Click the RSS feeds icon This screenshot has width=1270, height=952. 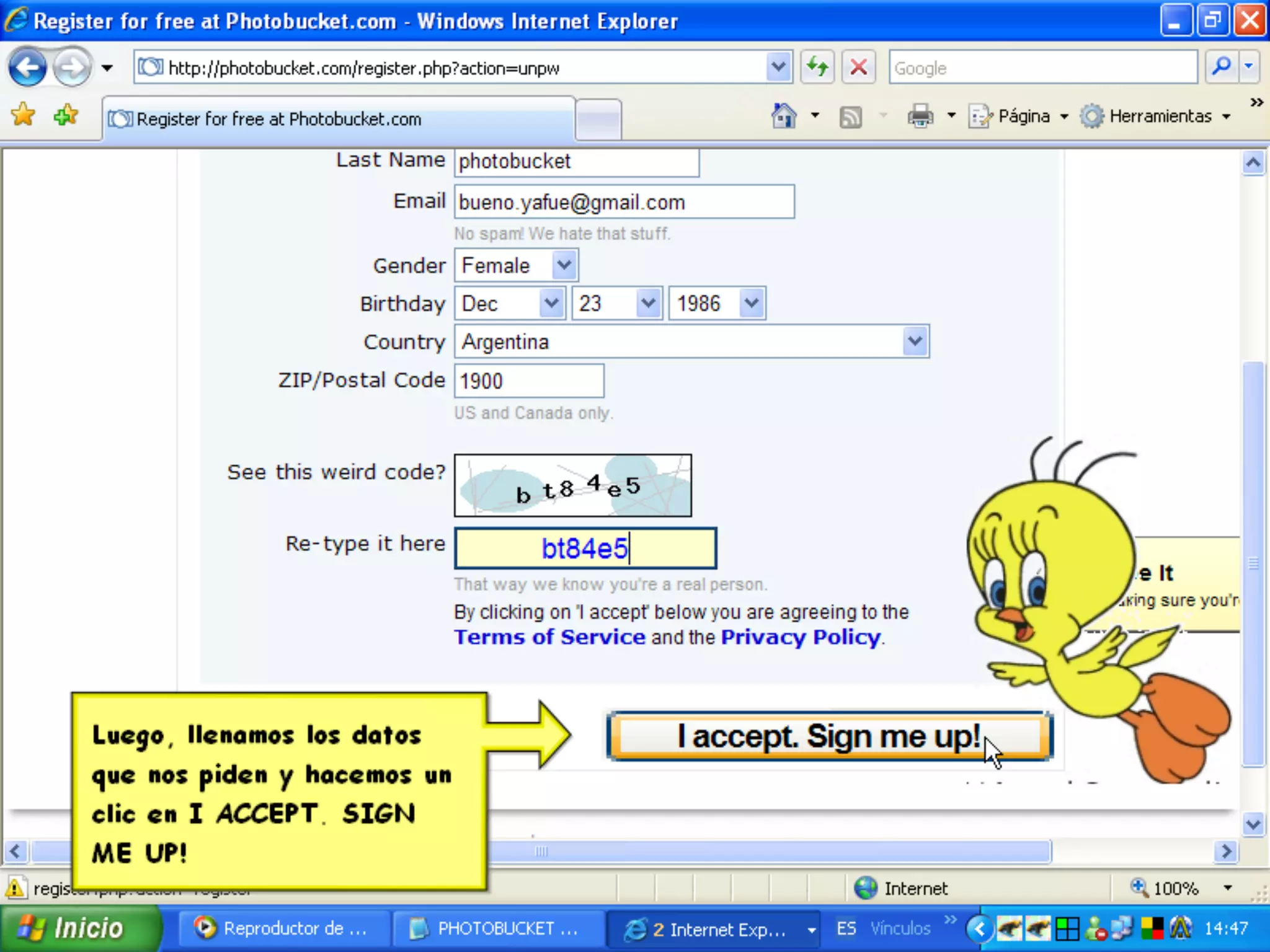(850, 117)
